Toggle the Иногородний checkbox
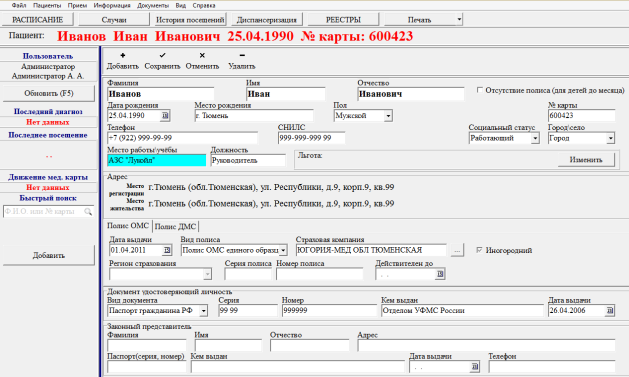629x377 pixels. pyautogui.click(x=479, y=250)
